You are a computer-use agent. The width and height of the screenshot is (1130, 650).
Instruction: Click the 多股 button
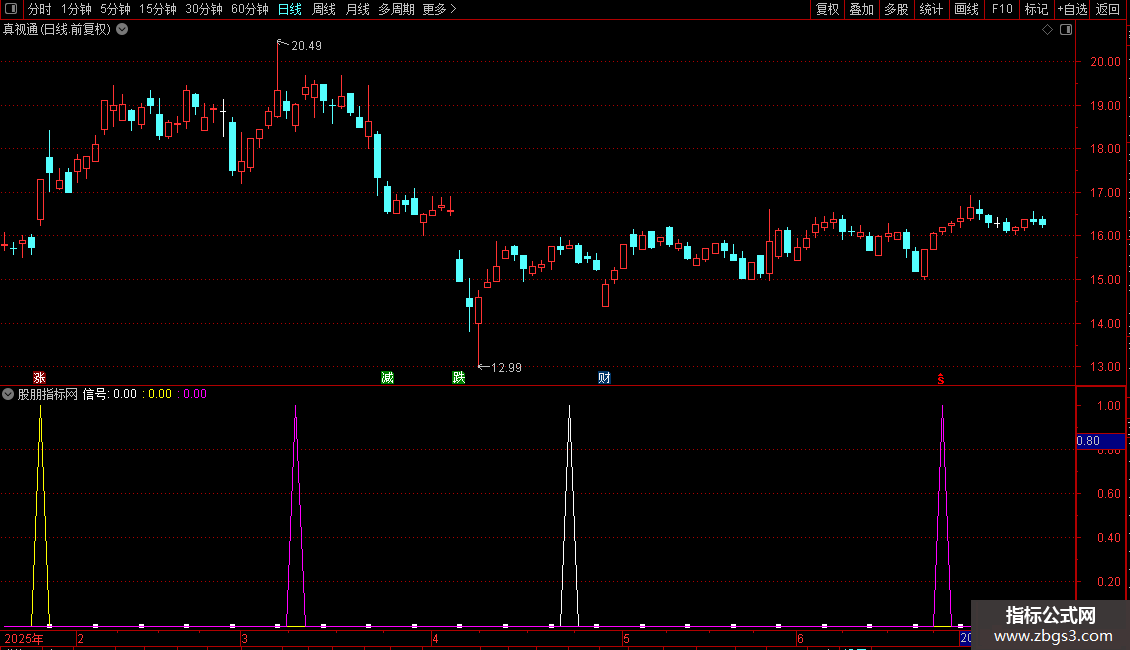897,9
